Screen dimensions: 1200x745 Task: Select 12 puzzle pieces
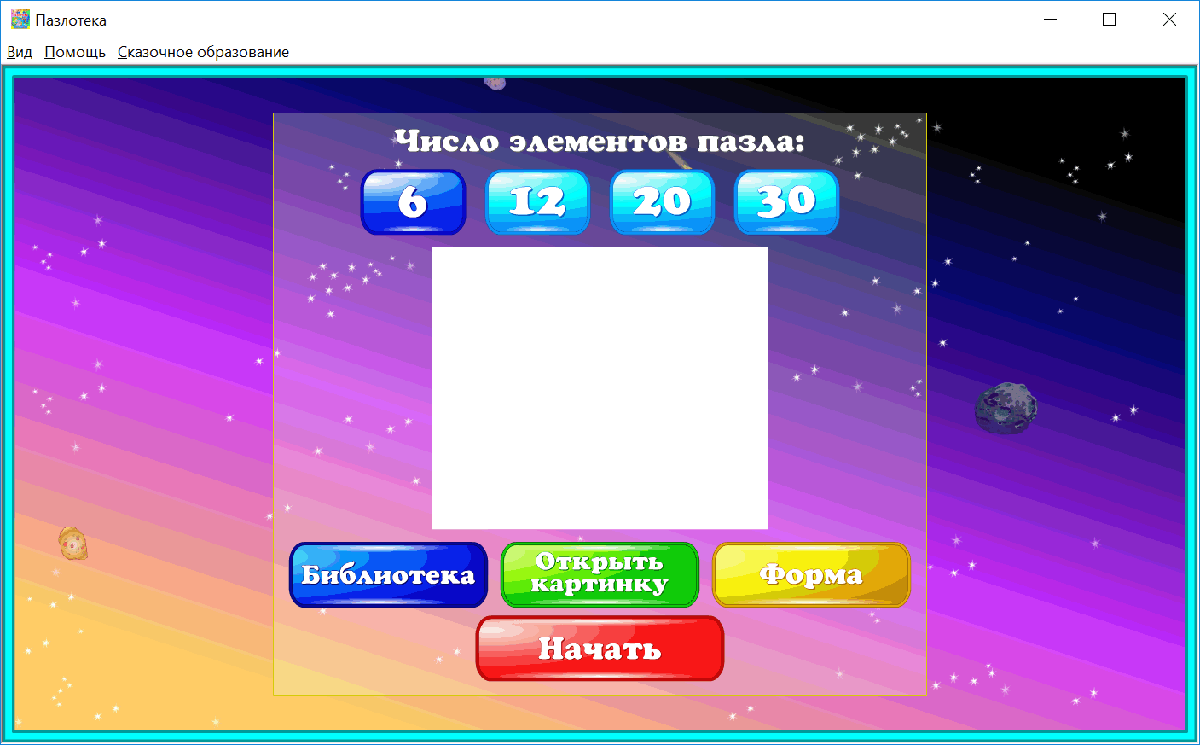(x=537, y=202)
